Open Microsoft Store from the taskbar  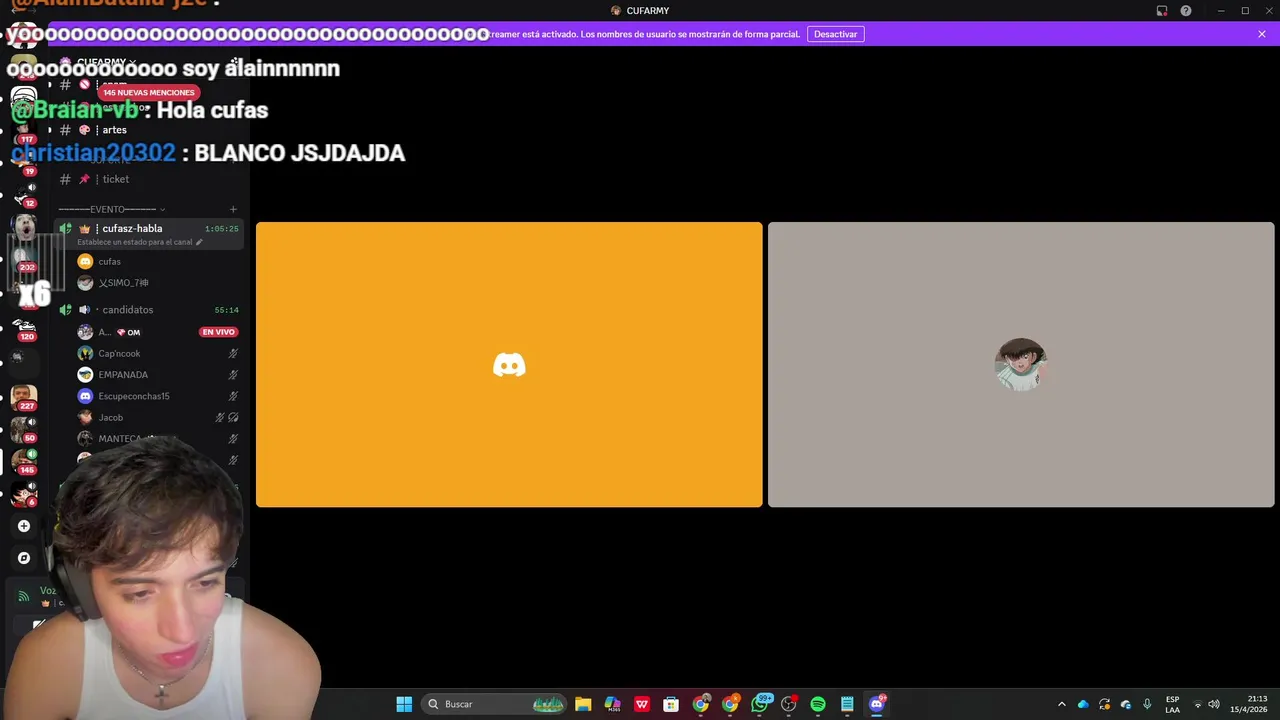[x=671, y=704]
